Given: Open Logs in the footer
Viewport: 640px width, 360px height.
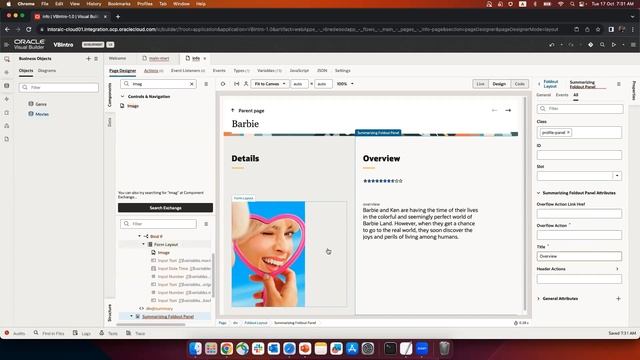Looking at the screenshot, I should (x=86, y=333).
